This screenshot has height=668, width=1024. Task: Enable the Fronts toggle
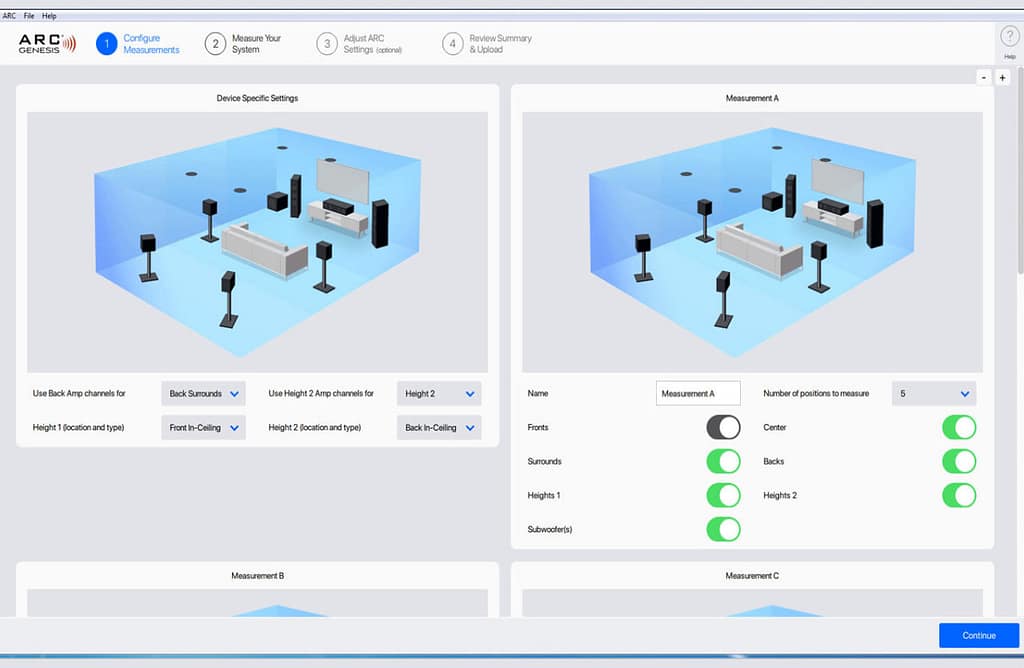[723, 427]
